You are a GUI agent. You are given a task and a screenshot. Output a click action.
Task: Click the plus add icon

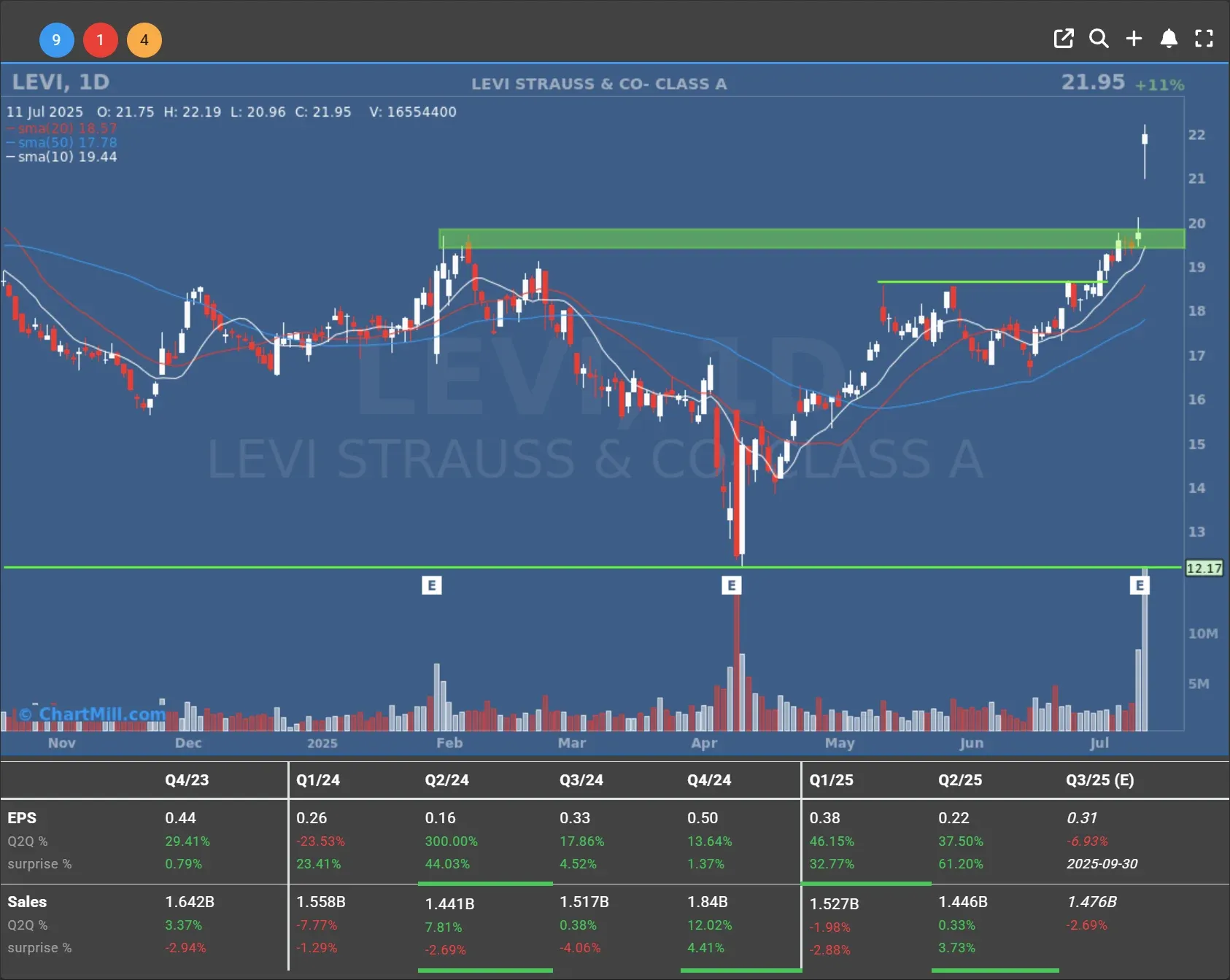click(x=1134, y=39)
